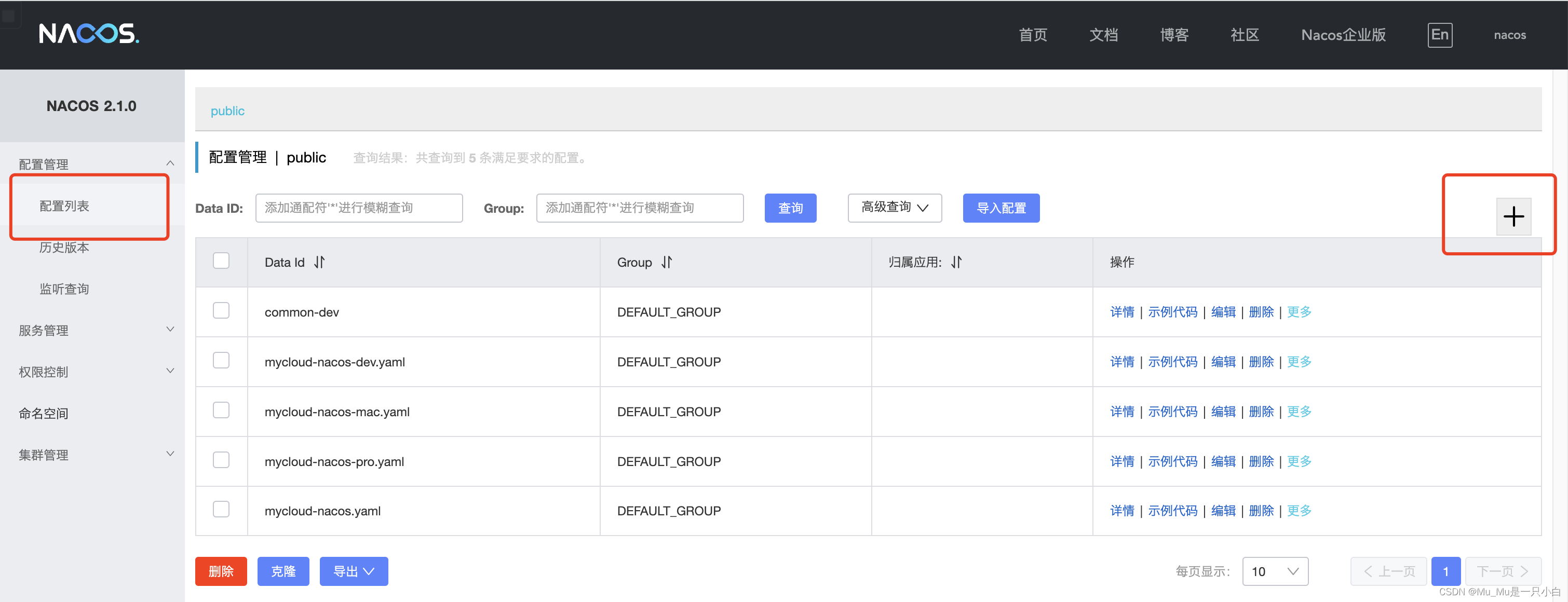
Task: Click 编辑 for mycloud-nacos-dev.yaml
Action: [x=1223, y=362]
